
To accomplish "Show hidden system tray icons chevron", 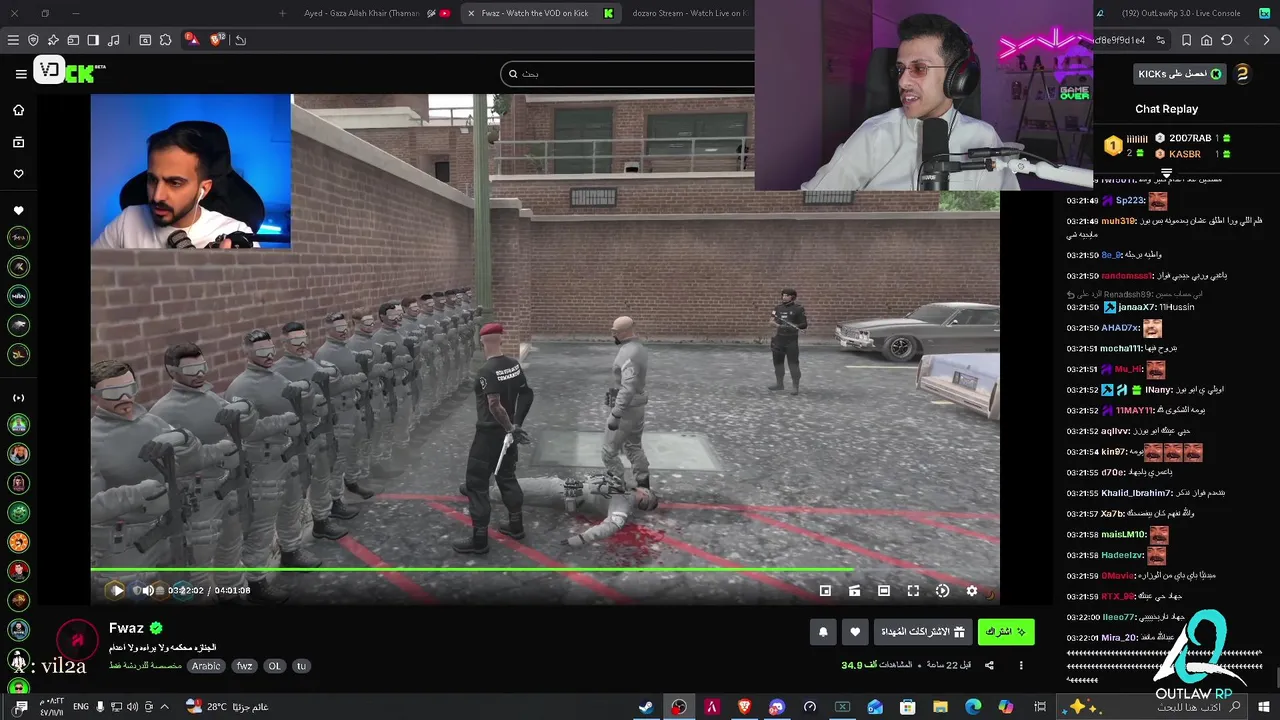I will (x=164, y=706).
